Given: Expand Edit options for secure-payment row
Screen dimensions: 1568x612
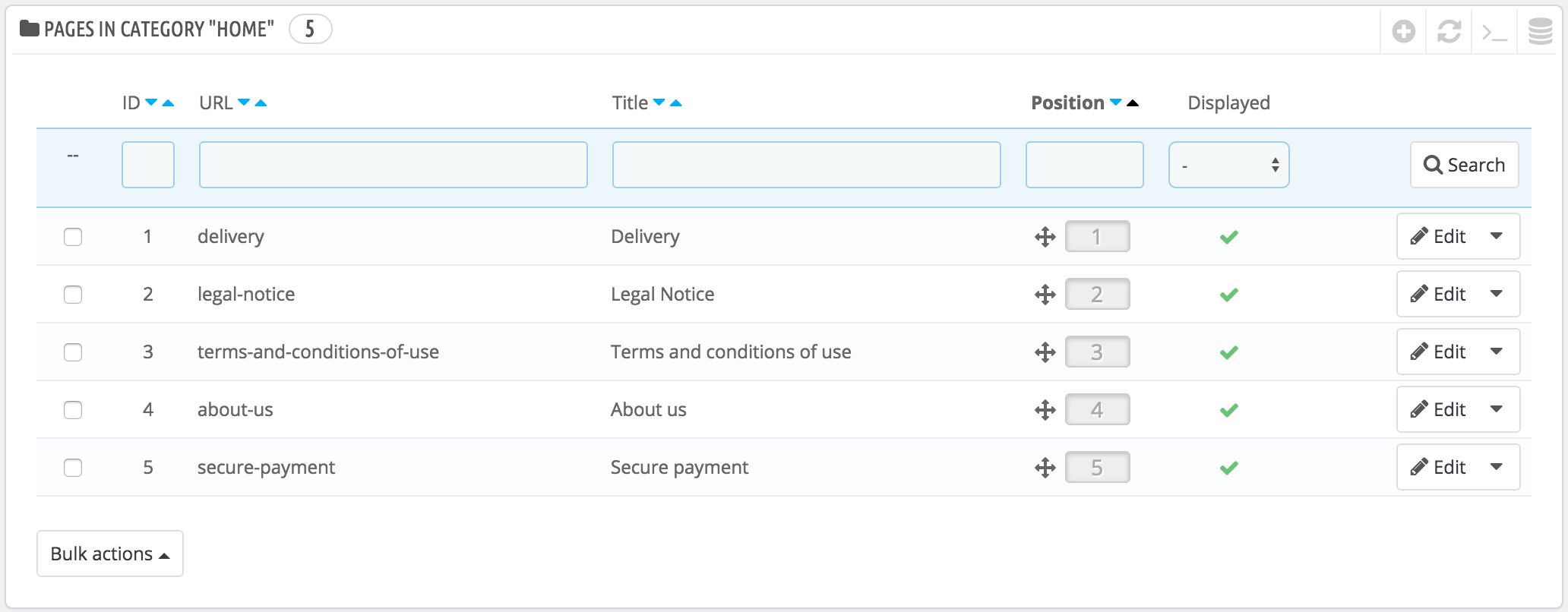Looking at the screenshot, I should (x=1497, y=467).
